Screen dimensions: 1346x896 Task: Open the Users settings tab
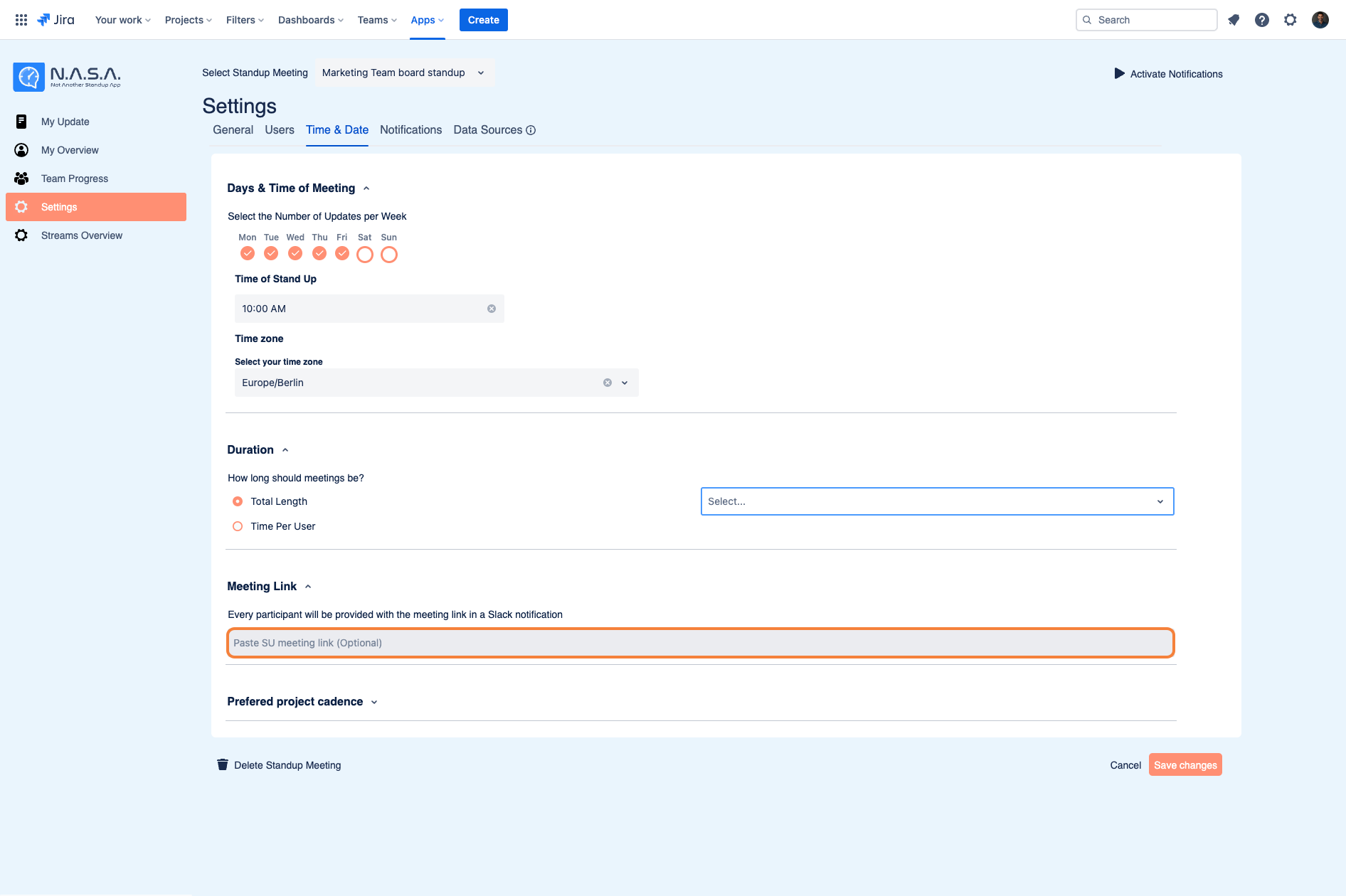pyautogui.click(x=280, y=130)
